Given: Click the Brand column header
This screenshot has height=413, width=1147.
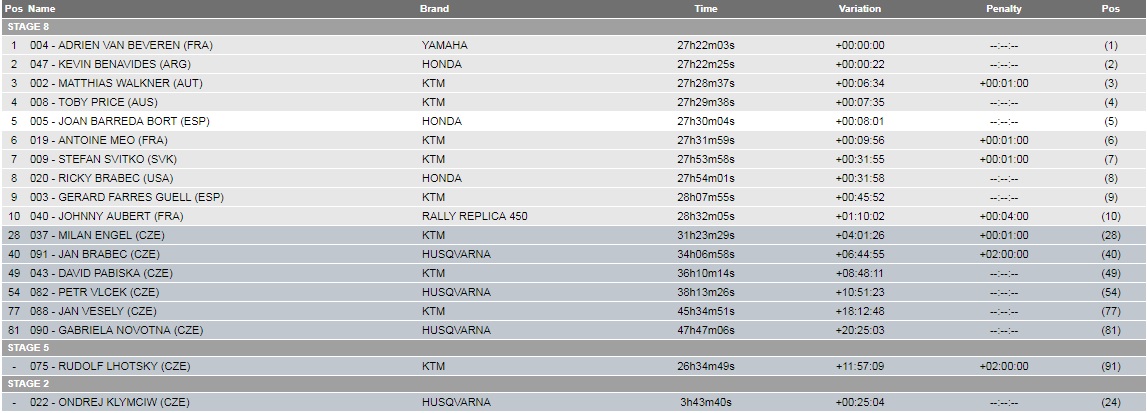Looking at the screenshot, I should 435,9.
